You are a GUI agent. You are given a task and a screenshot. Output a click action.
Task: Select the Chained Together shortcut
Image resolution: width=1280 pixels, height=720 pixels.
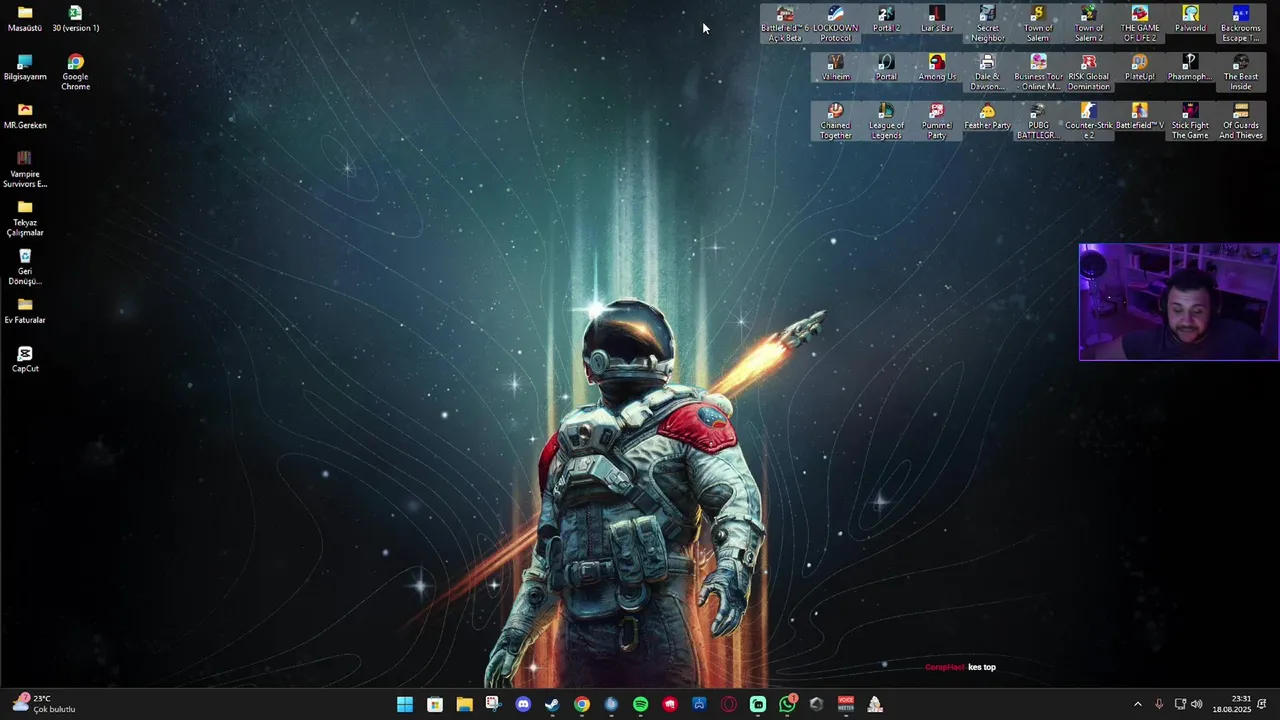click(836, 121)
